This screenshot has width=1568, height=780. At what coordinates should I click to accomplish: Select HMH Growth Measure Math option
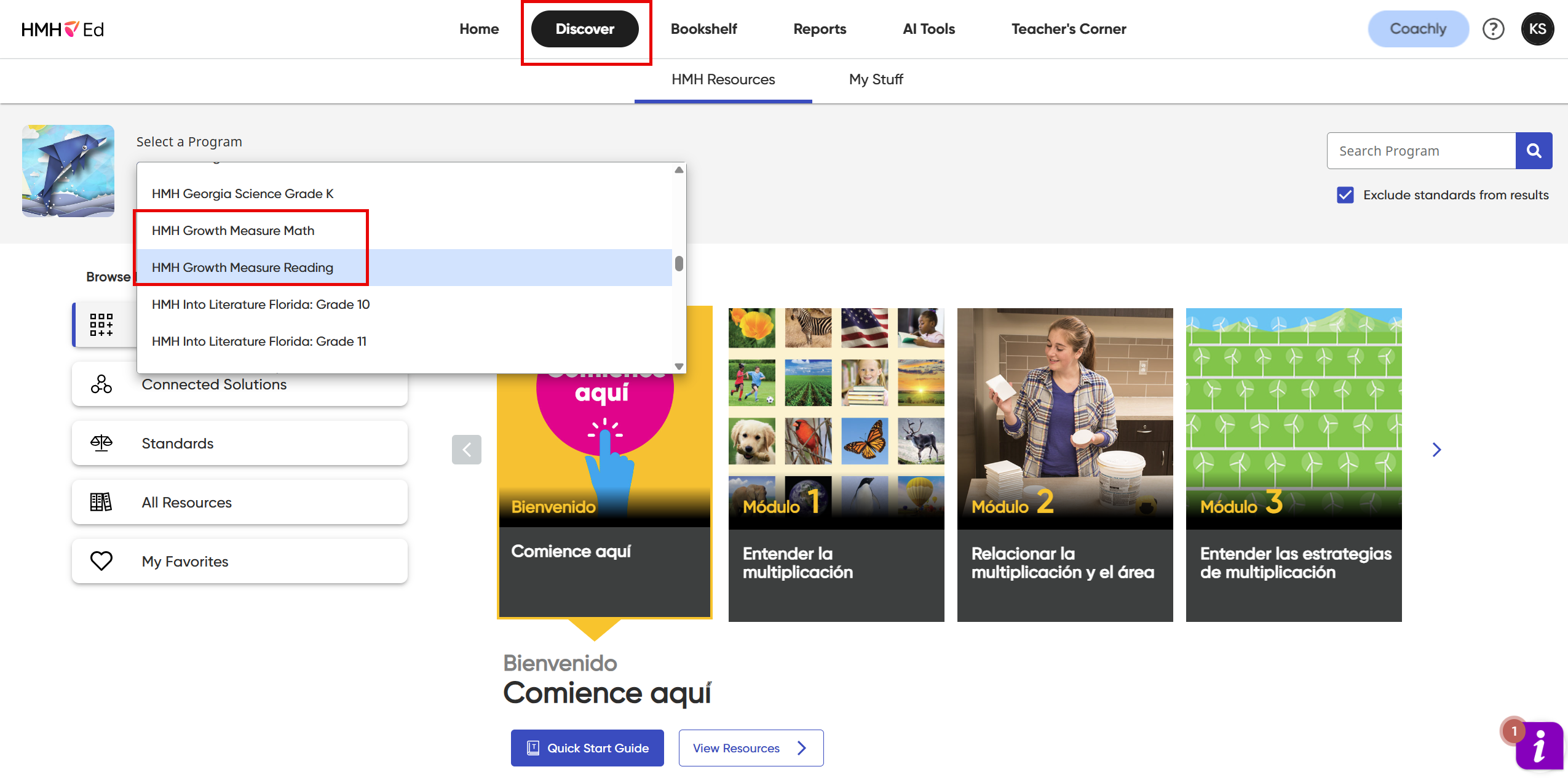[404, 231]
